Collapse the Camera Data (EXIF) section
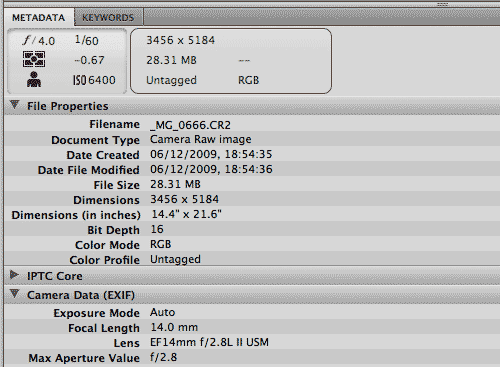Image resolution: width=500 pixels, height=367 pixels. [x=14, y=294]
